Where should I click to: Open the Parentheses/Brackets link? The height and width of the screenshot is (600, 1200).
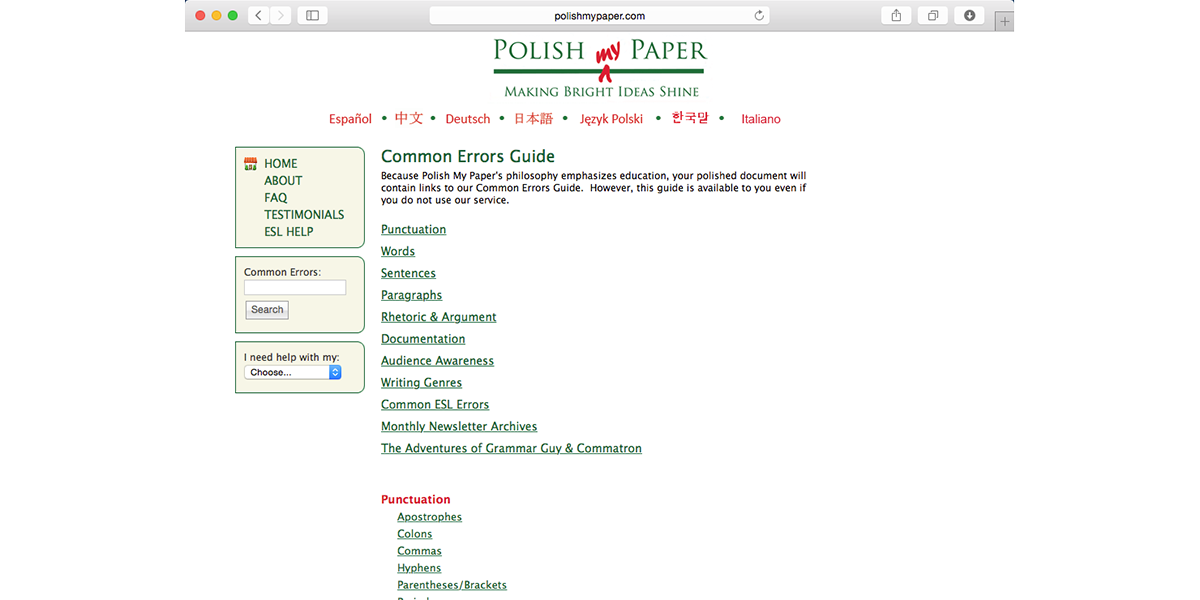[452, 586]
